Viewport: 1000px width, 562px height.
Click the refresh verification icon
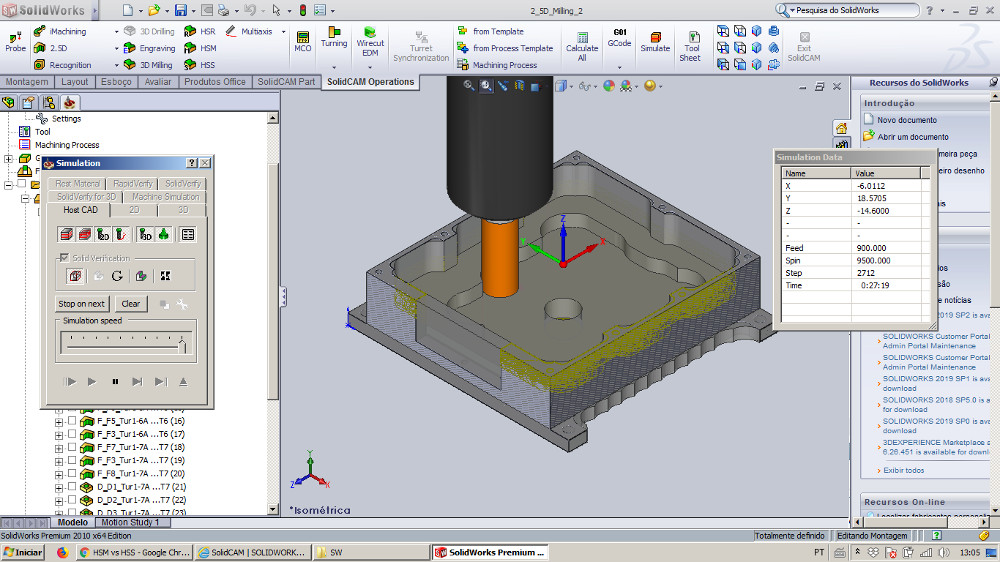click(117, 276)
